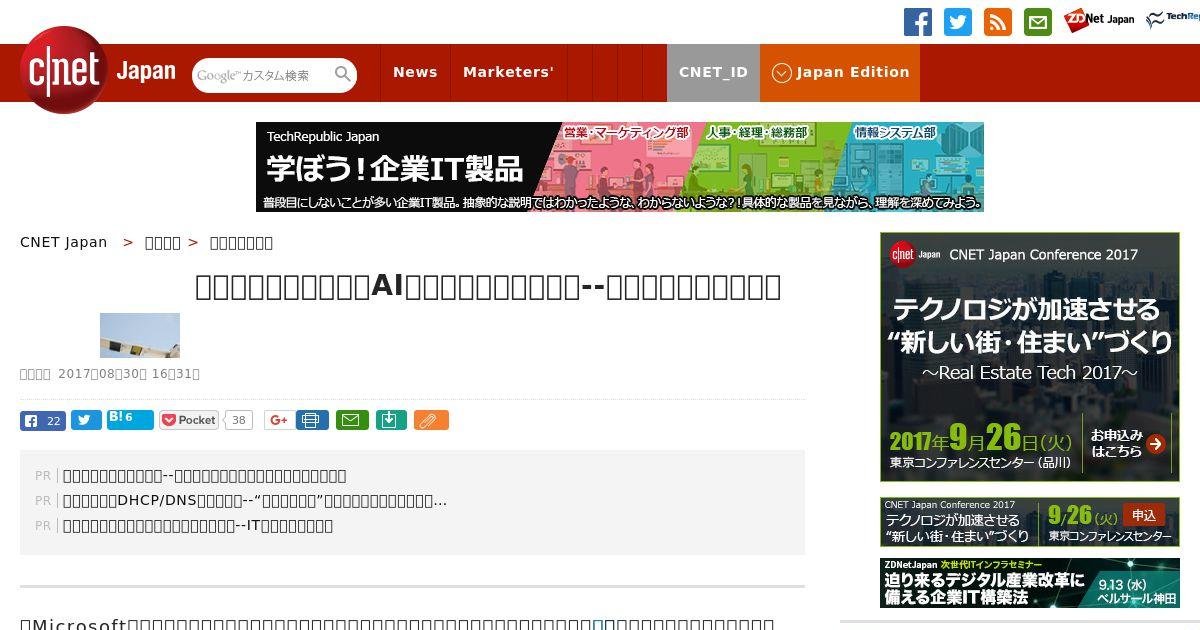Open the ZDNet Japan 9.13 seminar banner
Image resolution: width=1200 pixels, height=630 pixels.
coord(1030,582)
